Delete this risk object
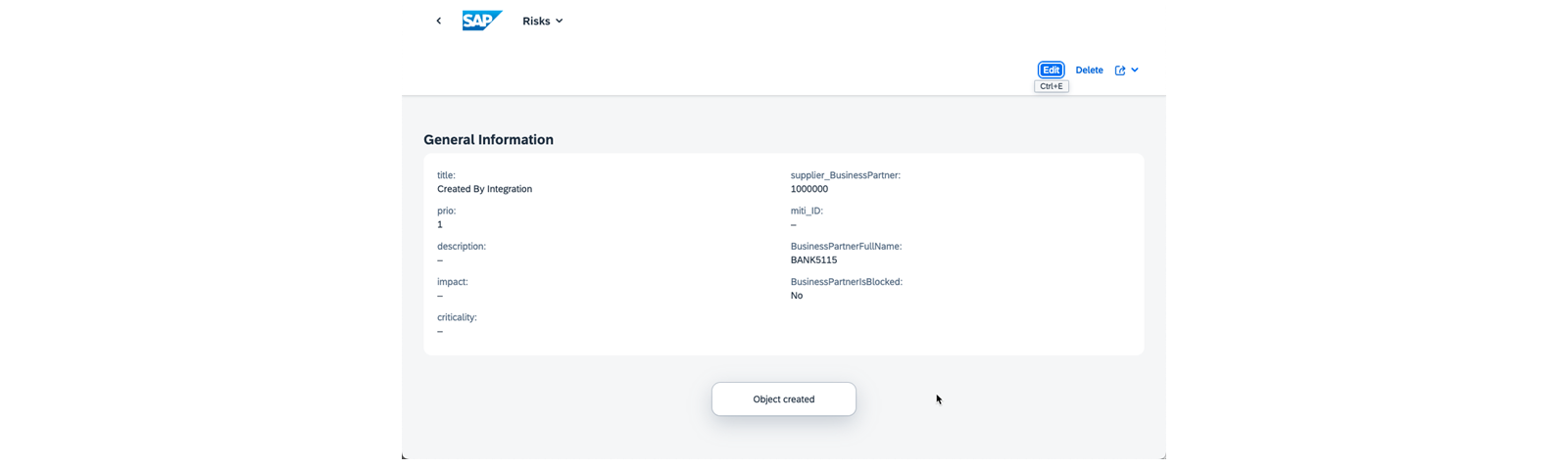This screenshot has height=469, width=1568. (x=1089, y=70)
